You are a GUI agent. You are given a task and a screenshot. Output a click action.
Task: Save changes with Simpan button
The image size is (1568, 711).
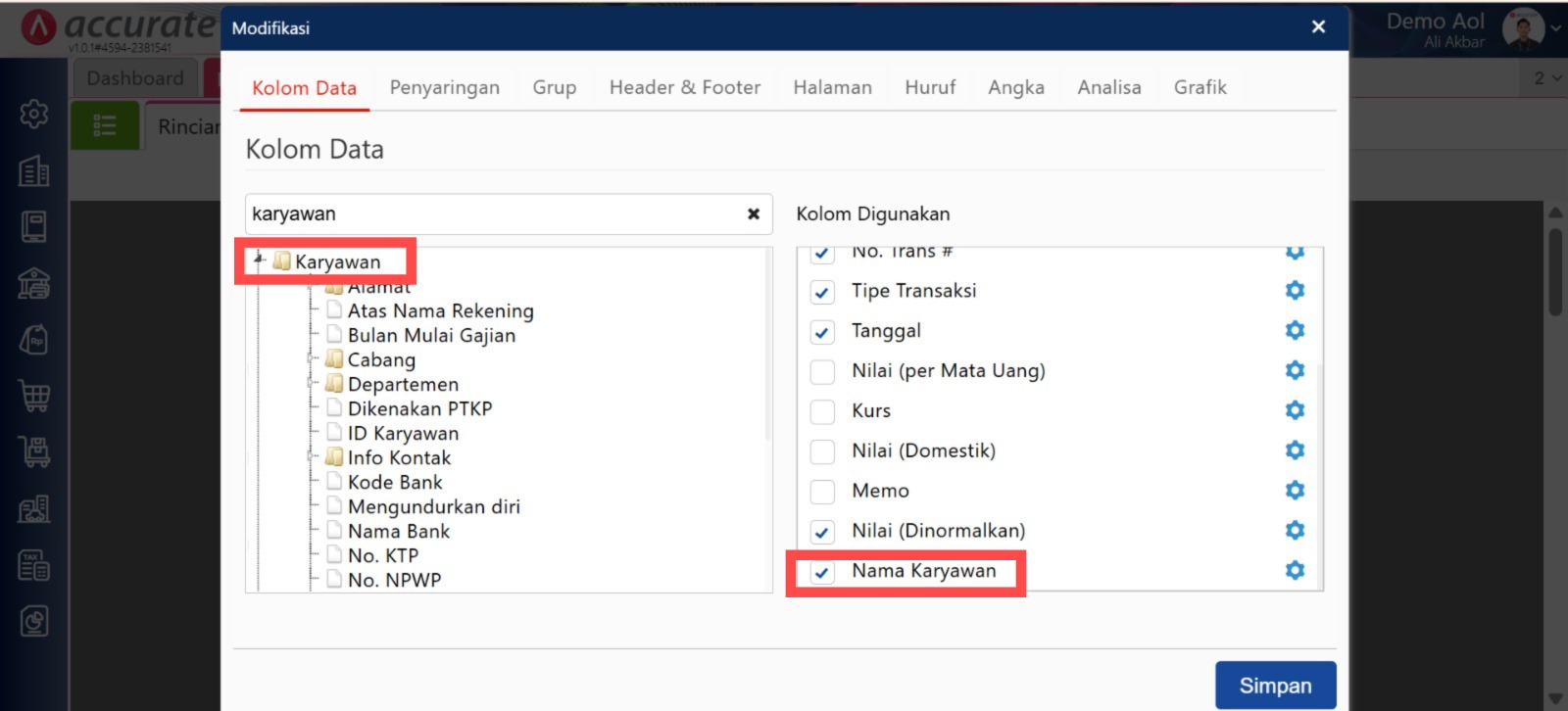pyautogui.click(x=1275, y=686)
